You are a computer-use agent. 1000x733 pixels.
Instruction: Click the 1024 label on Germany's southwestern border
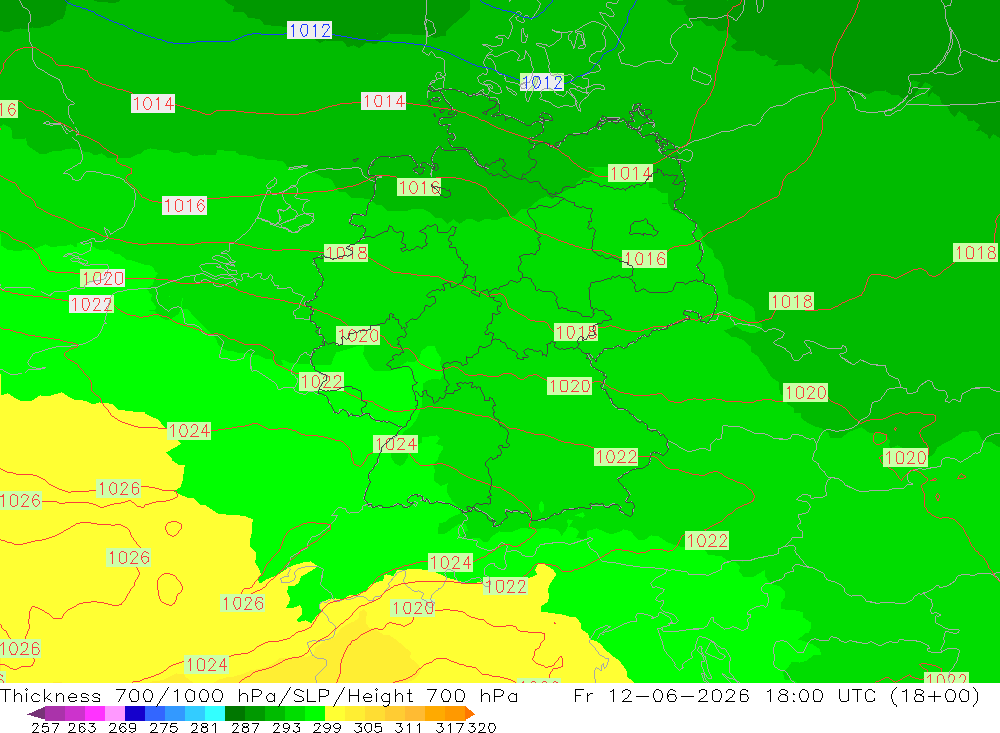coord(395,443)
